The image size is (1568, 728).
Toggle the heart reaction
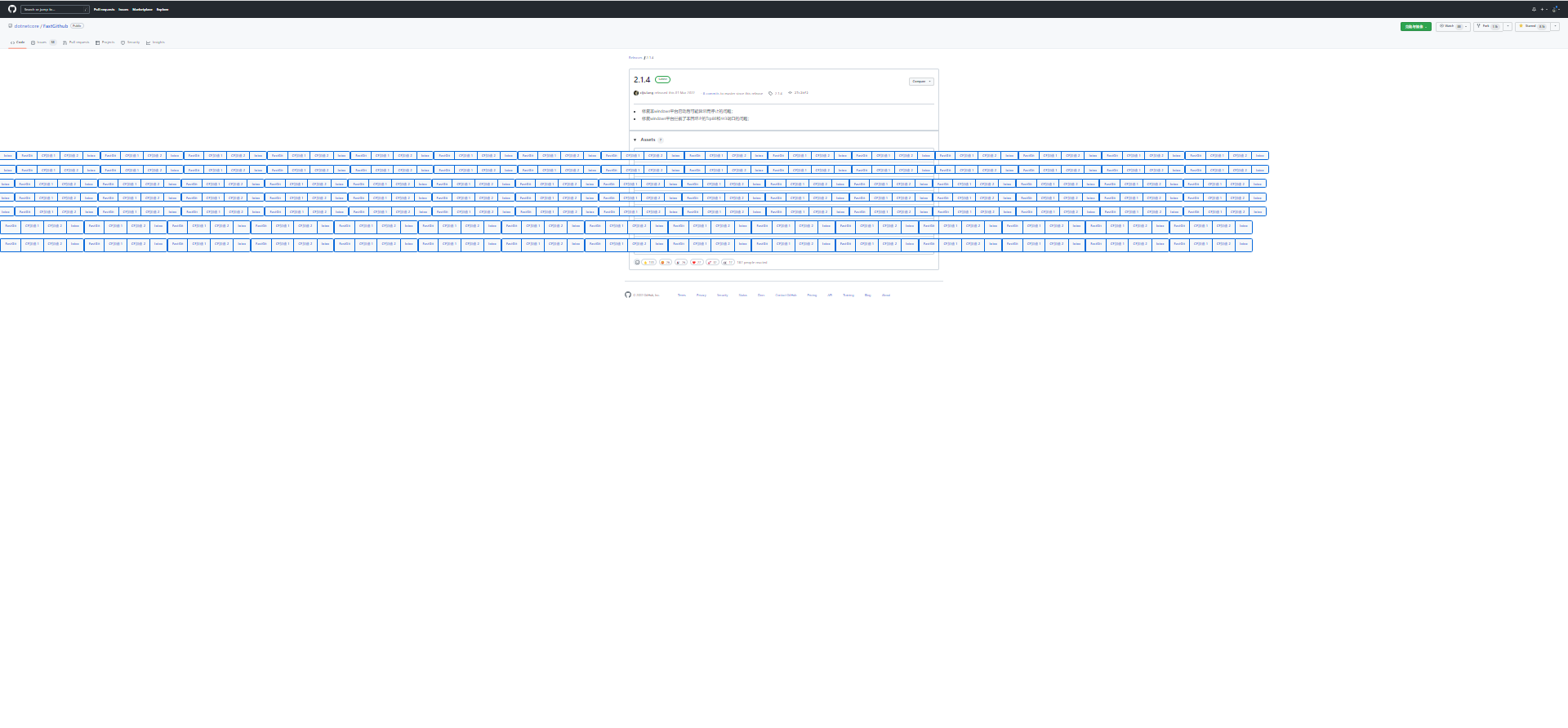(697, 263)
